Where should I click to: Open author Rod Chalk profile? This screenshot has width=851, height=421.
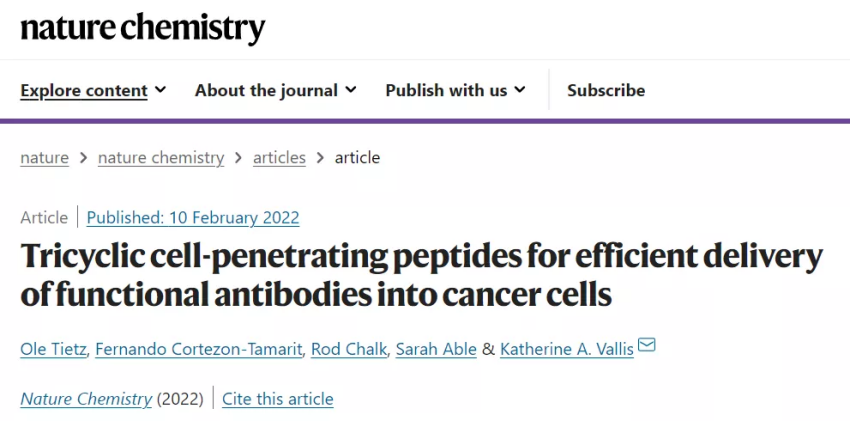coord(348,349)
